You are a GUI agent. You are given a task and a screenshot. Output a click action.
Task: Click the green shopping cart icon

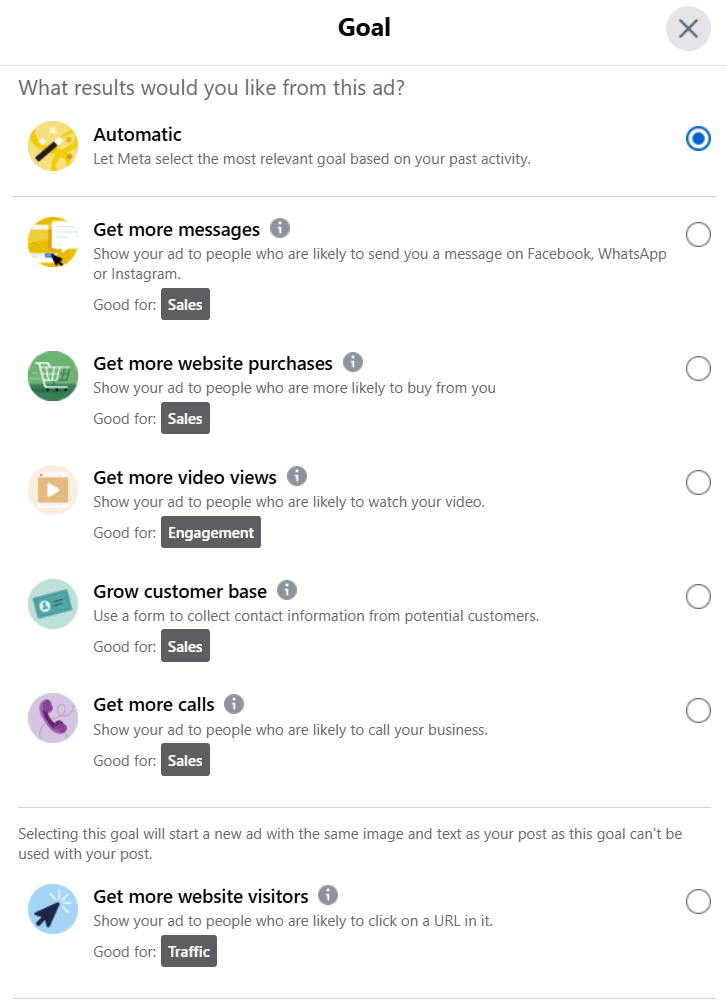tap(53, 376)
